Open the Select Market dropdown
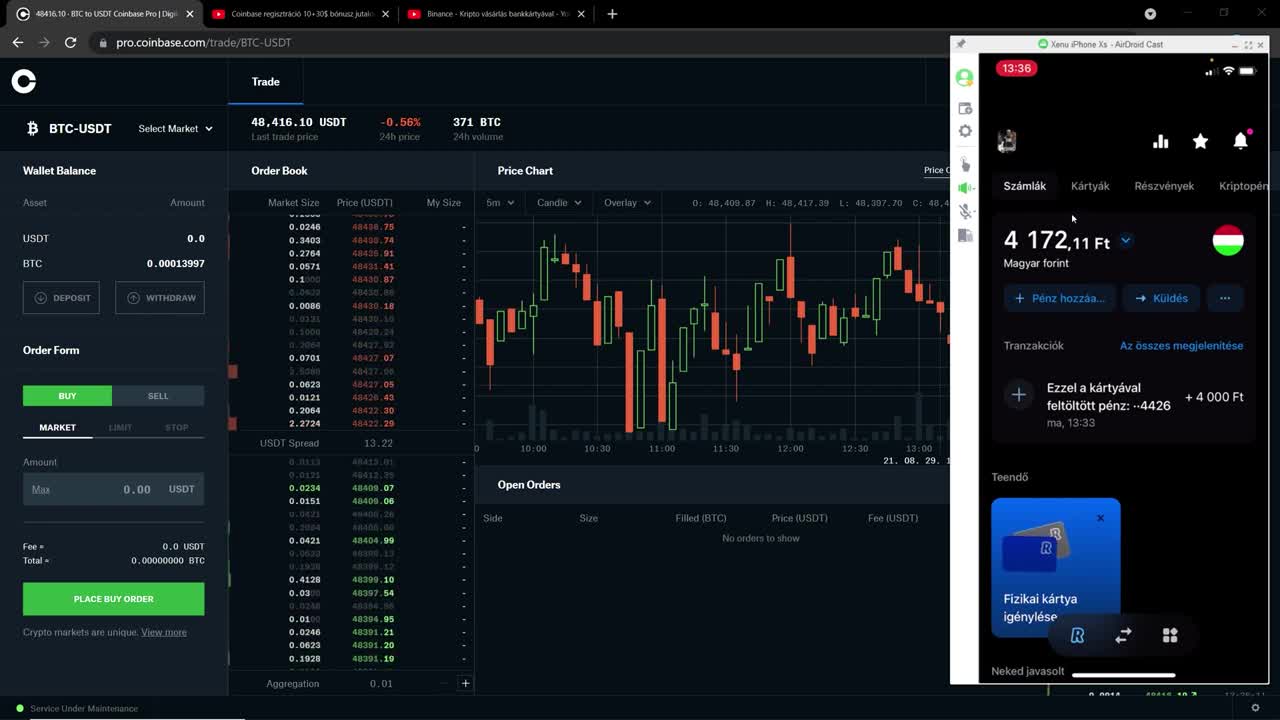 (x=175, y=128)
